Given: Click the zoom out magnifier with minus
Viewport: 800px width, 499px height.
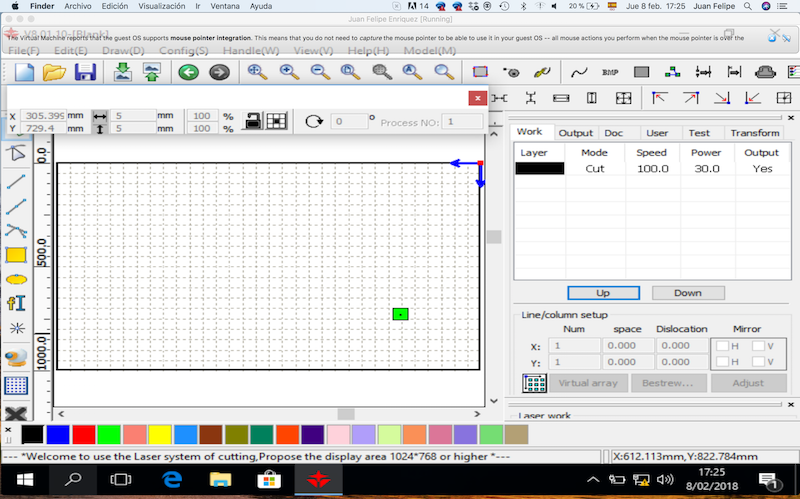Looking at the screenshot, I should coord(320,72).
